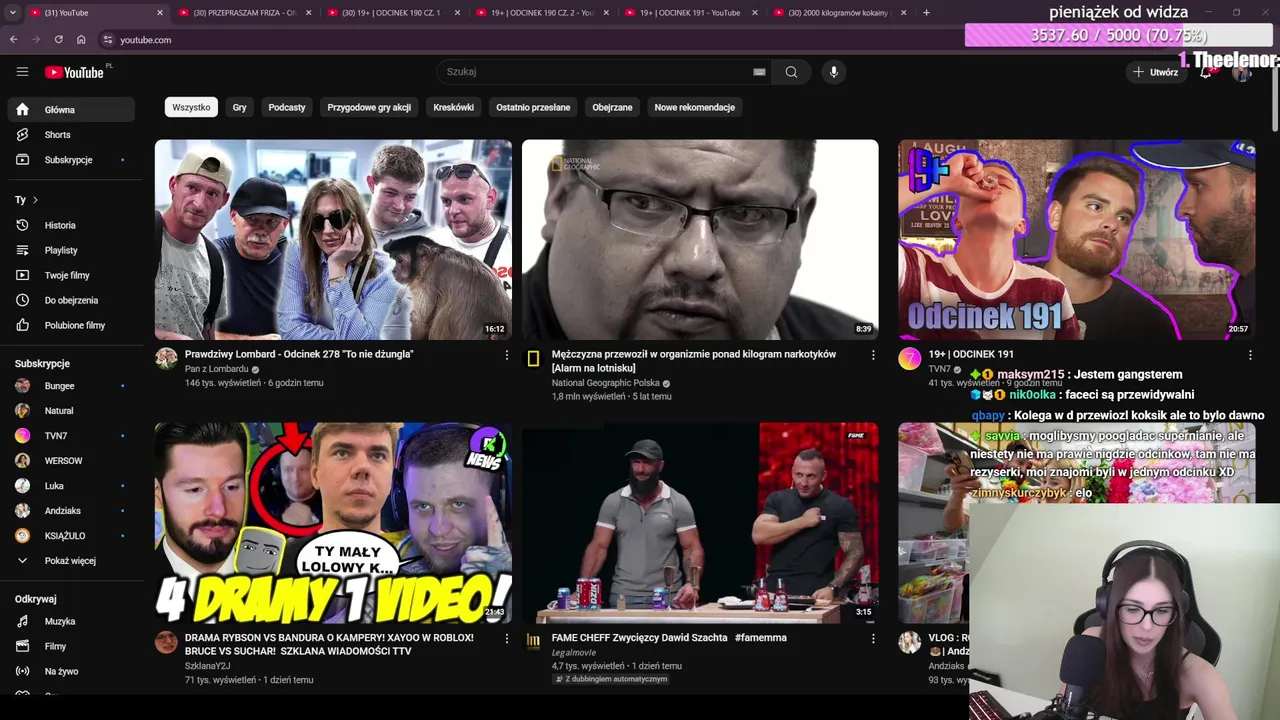Start voice search with microphone icon

tap(833, 72)
